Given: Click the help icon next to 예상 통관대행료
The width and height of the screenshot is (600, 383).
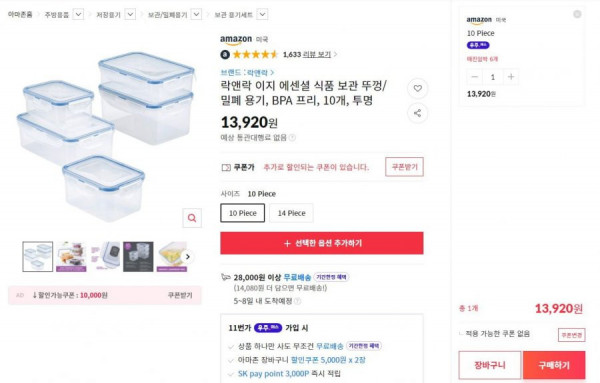Looking at the screenshot, I should [292, 137].
